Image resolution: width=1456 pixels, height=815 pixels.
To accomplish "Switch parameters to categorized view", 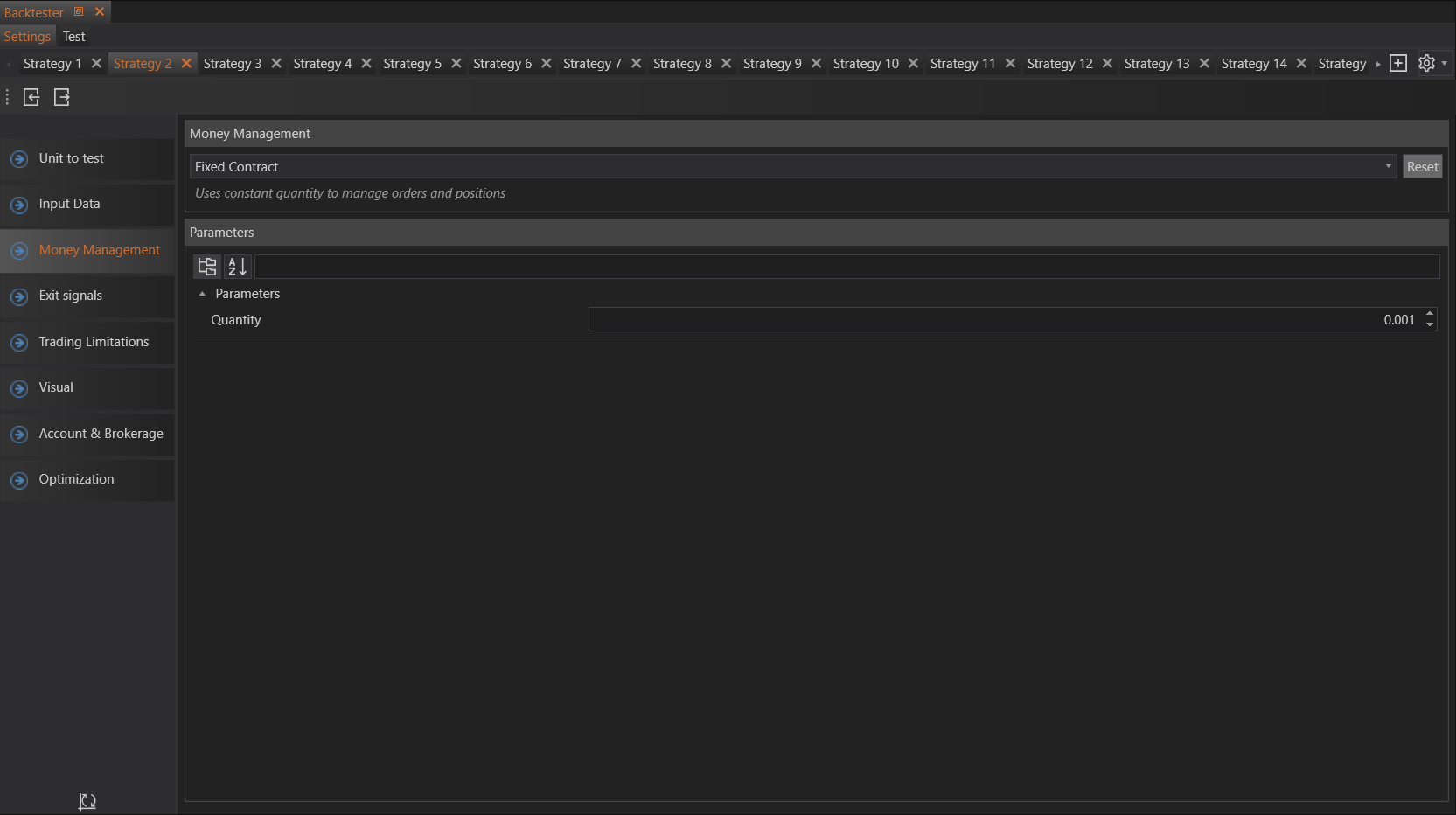I will coord(207,267).
